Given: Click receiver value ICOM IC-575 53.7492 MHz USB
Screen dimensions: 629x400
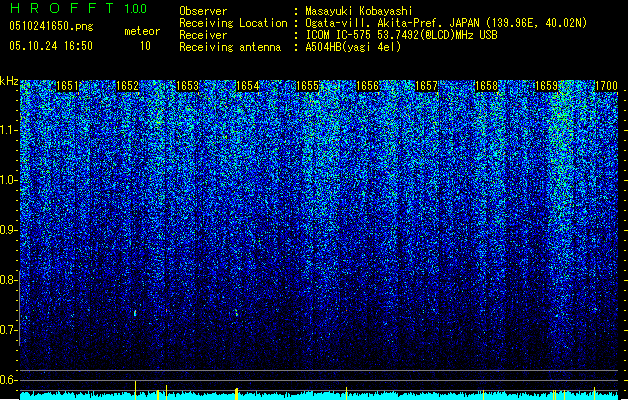Looking at the screenshot, I should click(x=401, y=35).
